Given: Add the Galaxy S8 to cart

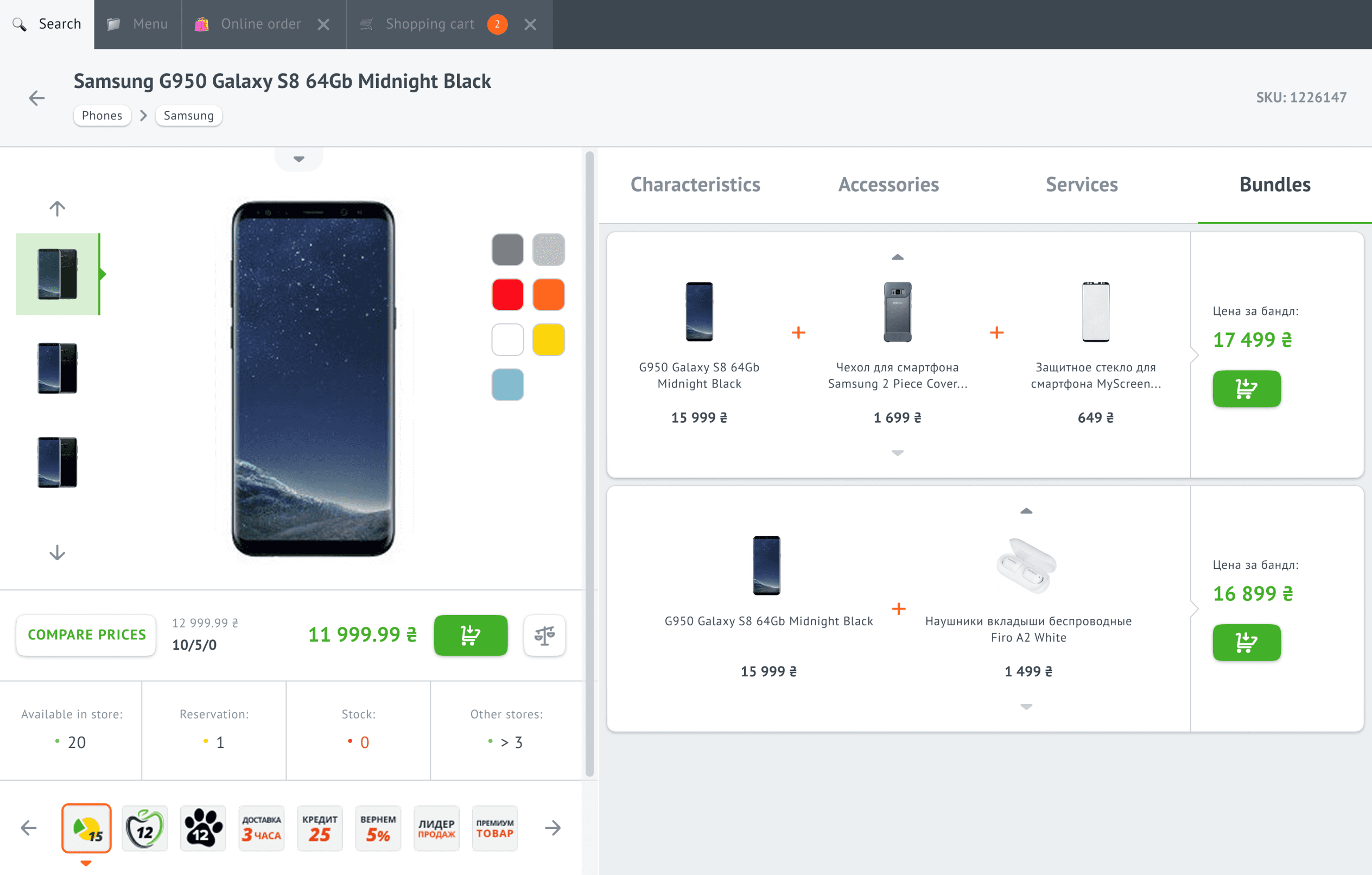Looking at the screenshot, I should point(471,635).
